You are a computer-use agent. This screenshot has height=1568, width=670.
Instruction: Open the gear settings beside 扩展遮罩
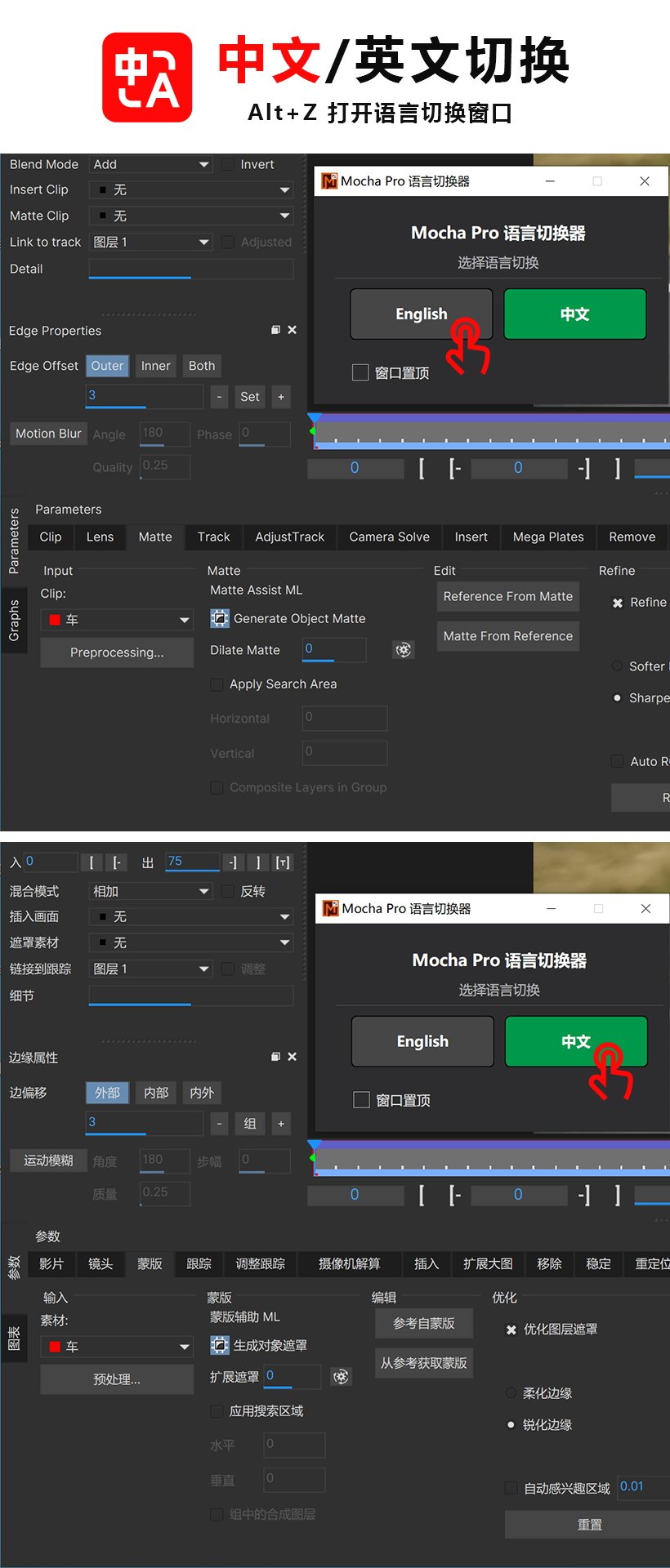[342, 1377]
